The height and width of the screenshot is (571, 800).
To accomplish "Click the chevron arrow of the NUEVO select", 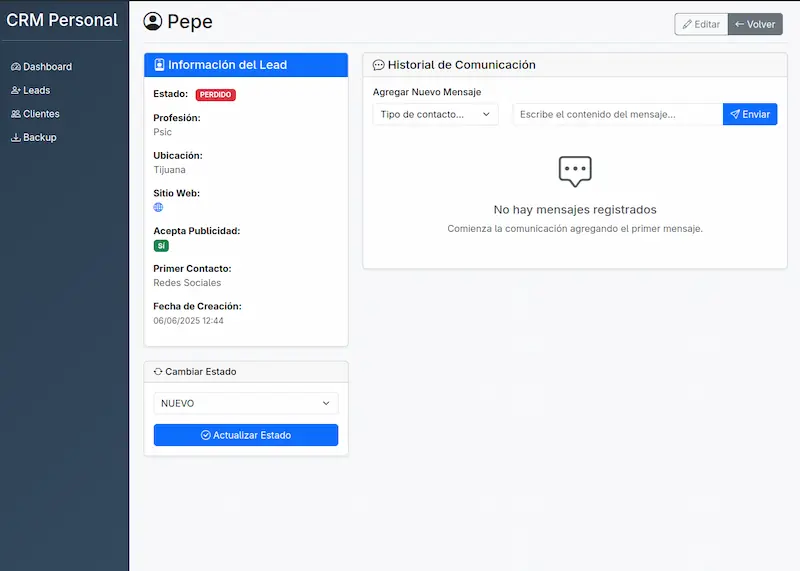I will [326, 403].
